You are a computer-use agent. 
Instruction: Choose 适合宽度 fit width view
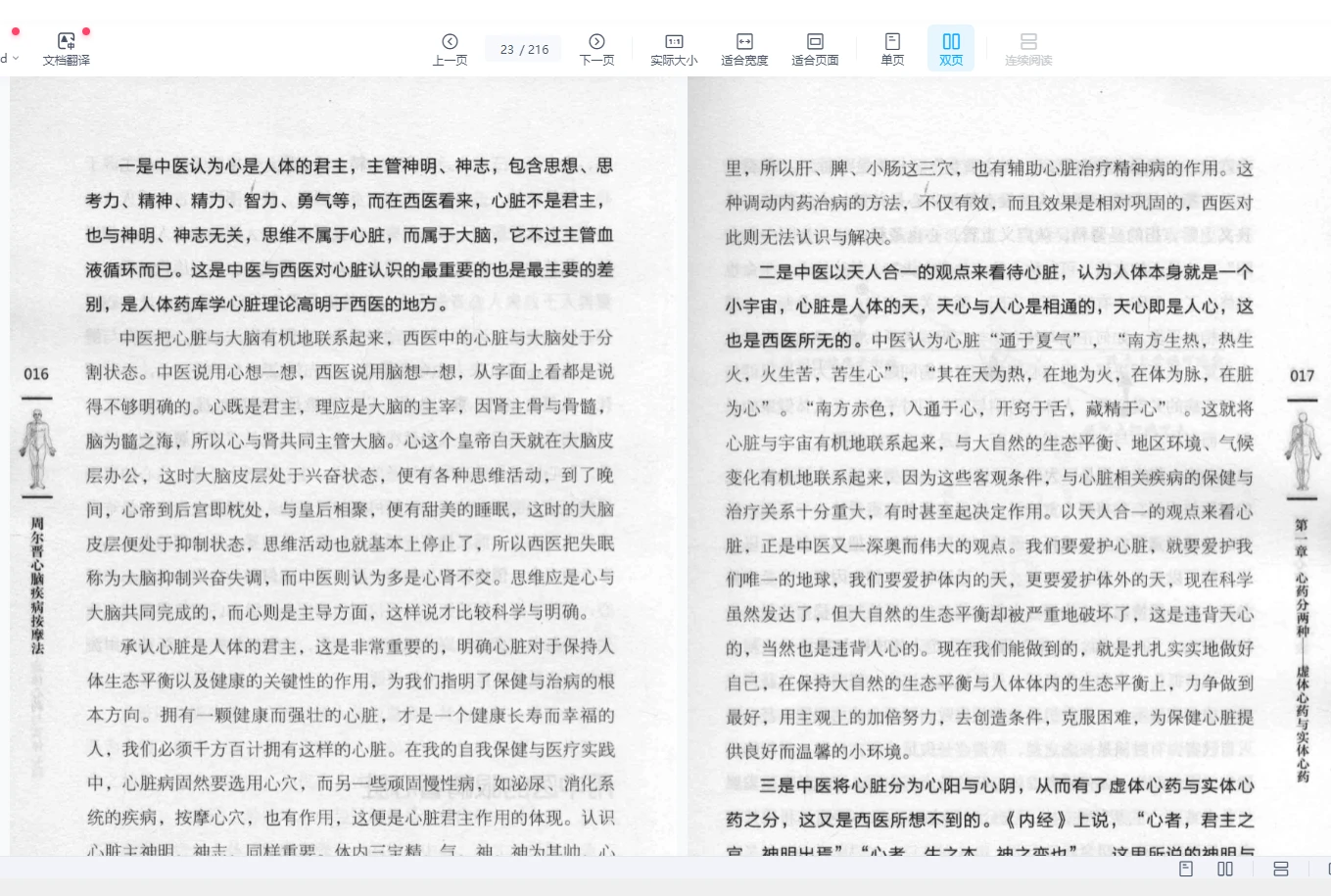(744, 48)
